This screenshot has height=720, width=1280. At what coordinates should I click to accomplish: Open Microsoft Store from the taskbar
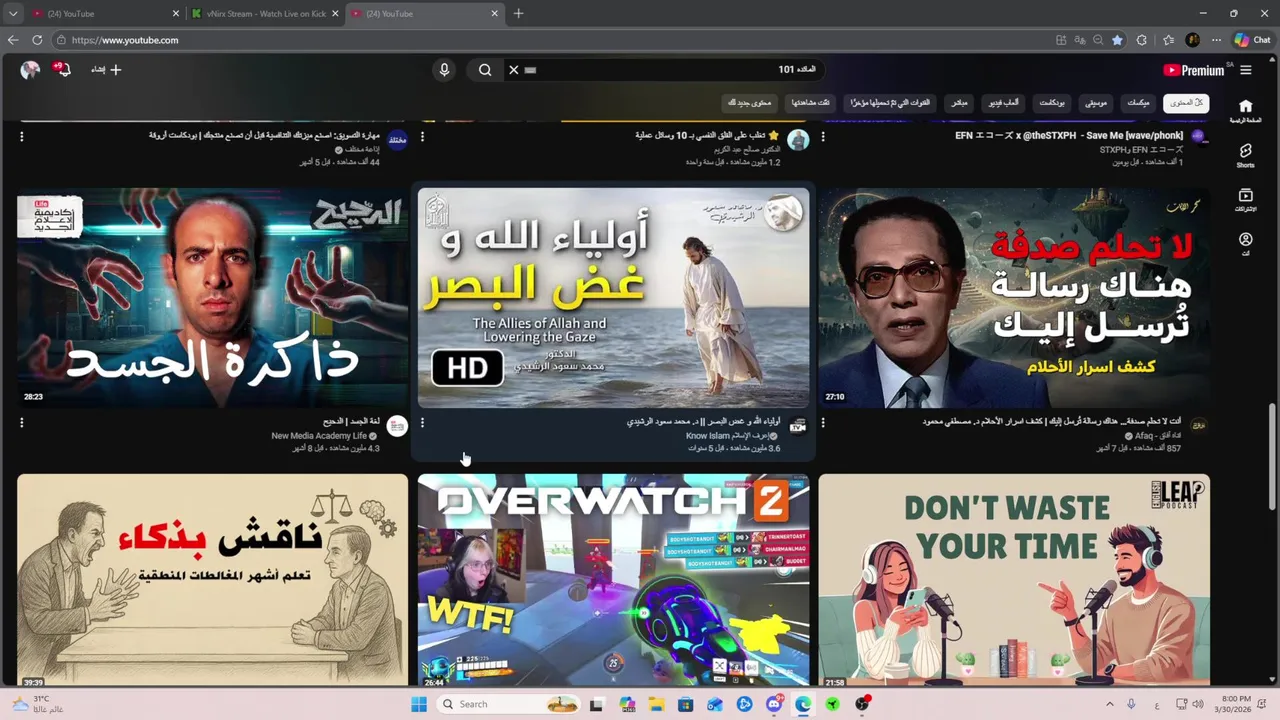685,704
